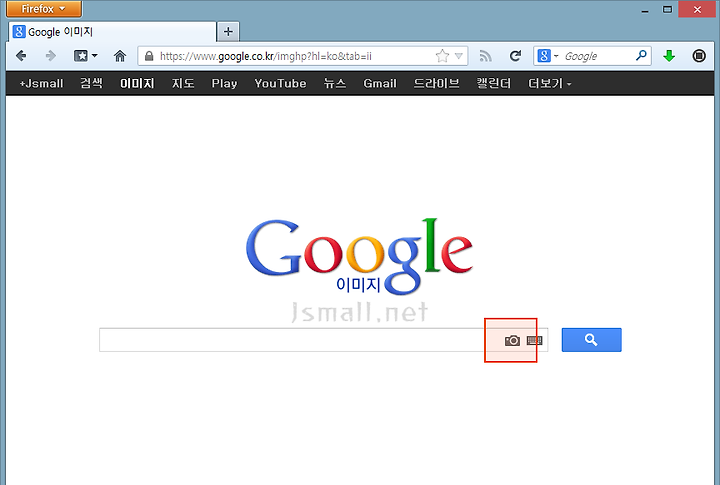Open the search engine selector dropdown
Viewport: 720px width, 485px height.
pyautogui.click(x=548, y=56)
